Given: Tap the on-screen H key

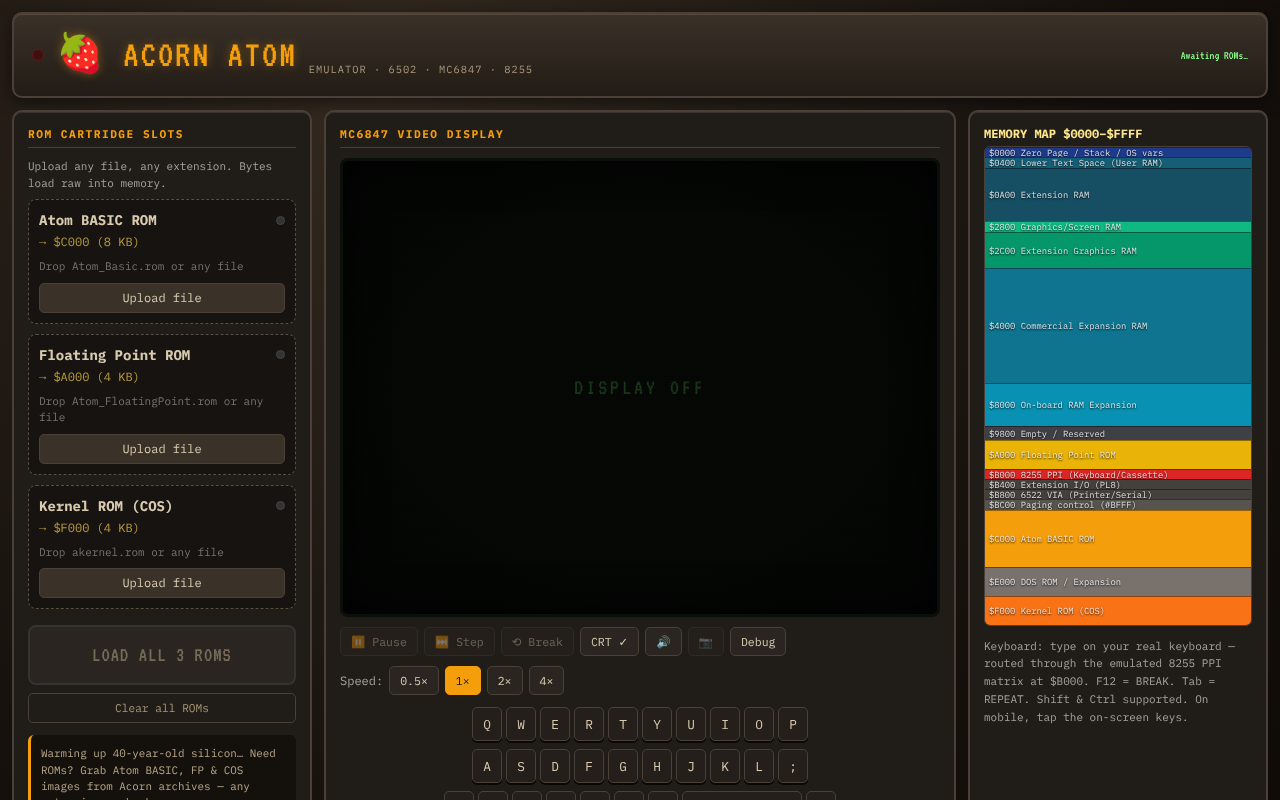Looking at the screenshot, I should click(x=657, y=766).
